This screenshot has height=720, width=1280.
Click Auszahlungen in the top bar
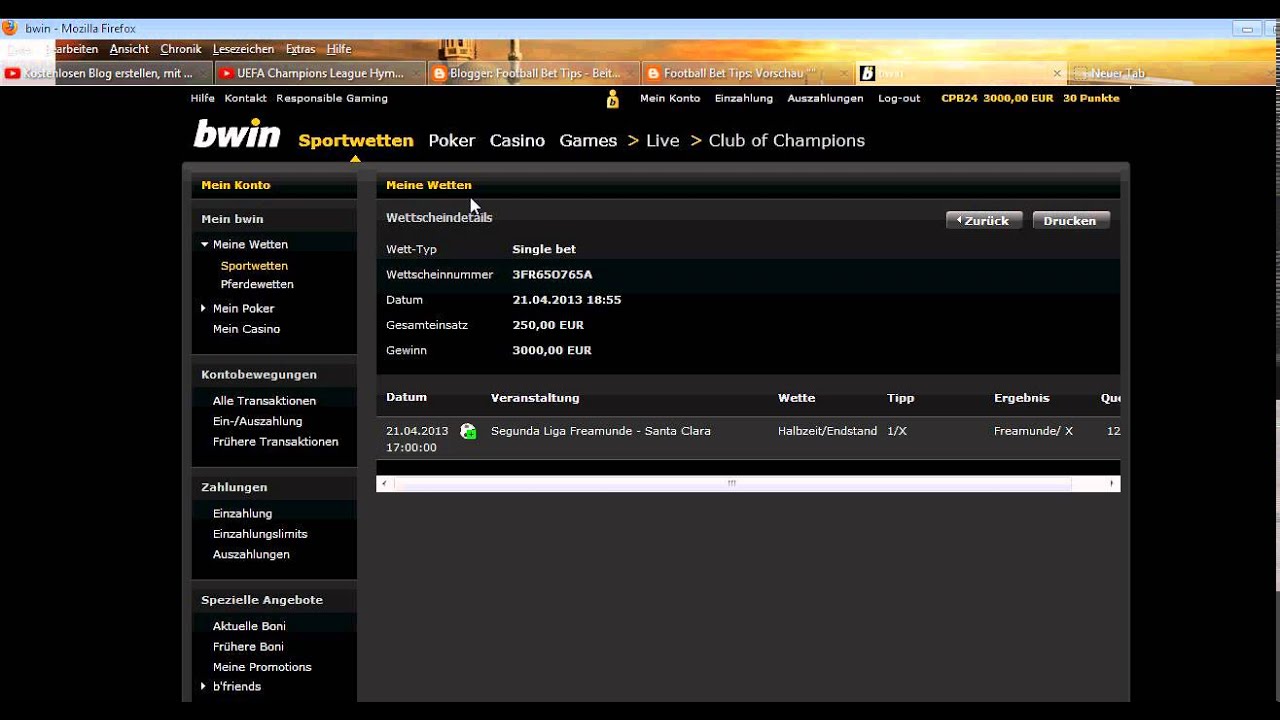pos(825,98)
